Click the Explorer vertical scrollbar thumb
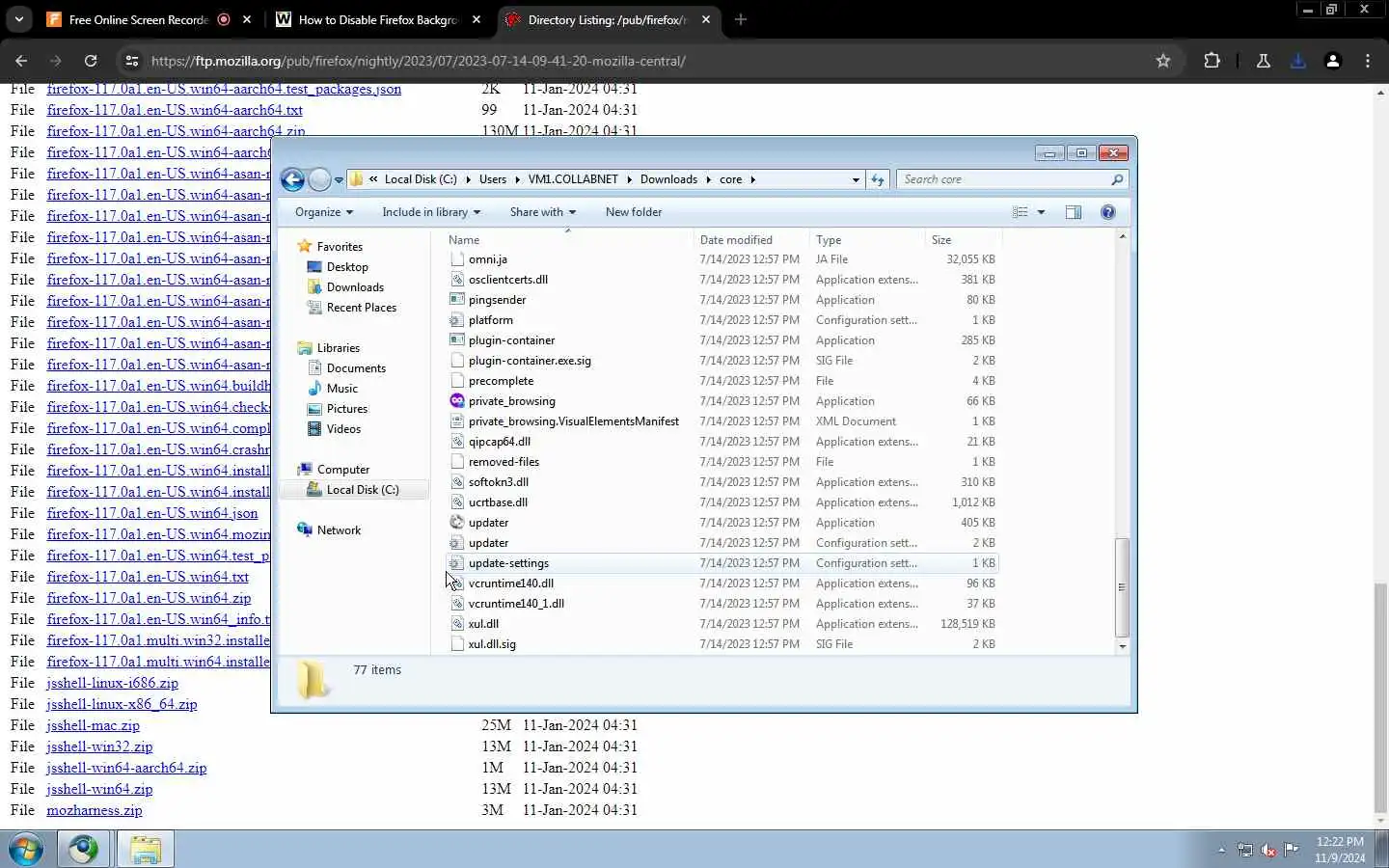Viewport: 1389px width, 868px height. [x=1121, y=587]
